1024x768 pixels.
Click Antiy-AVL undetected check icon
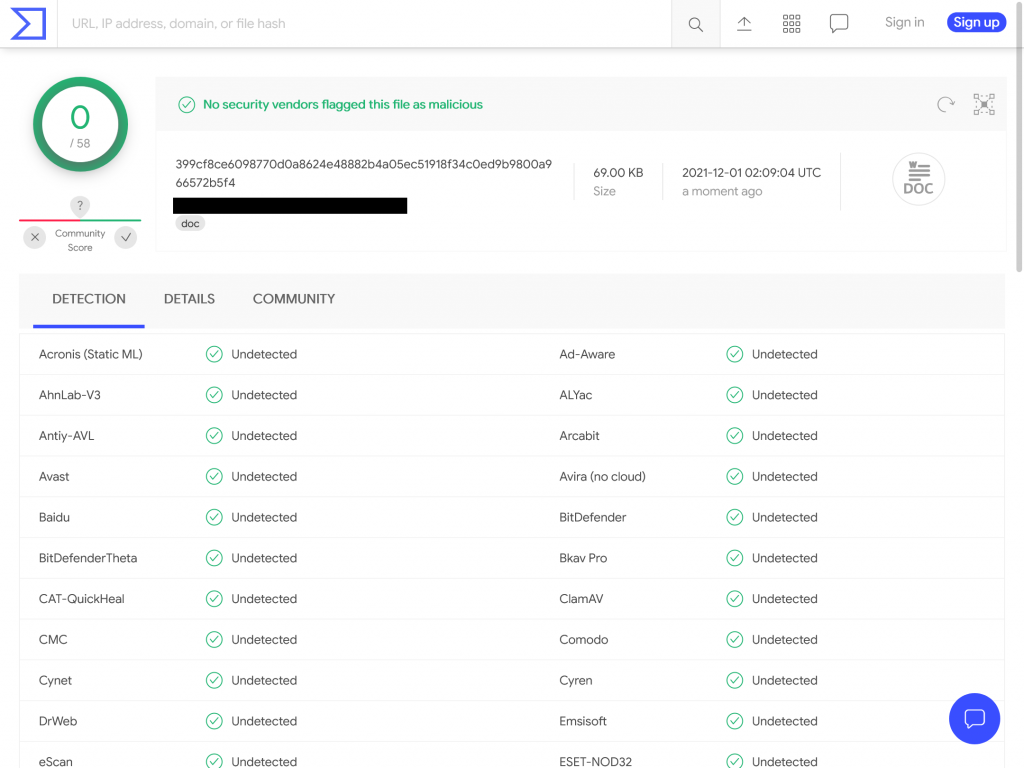point(214,436)
